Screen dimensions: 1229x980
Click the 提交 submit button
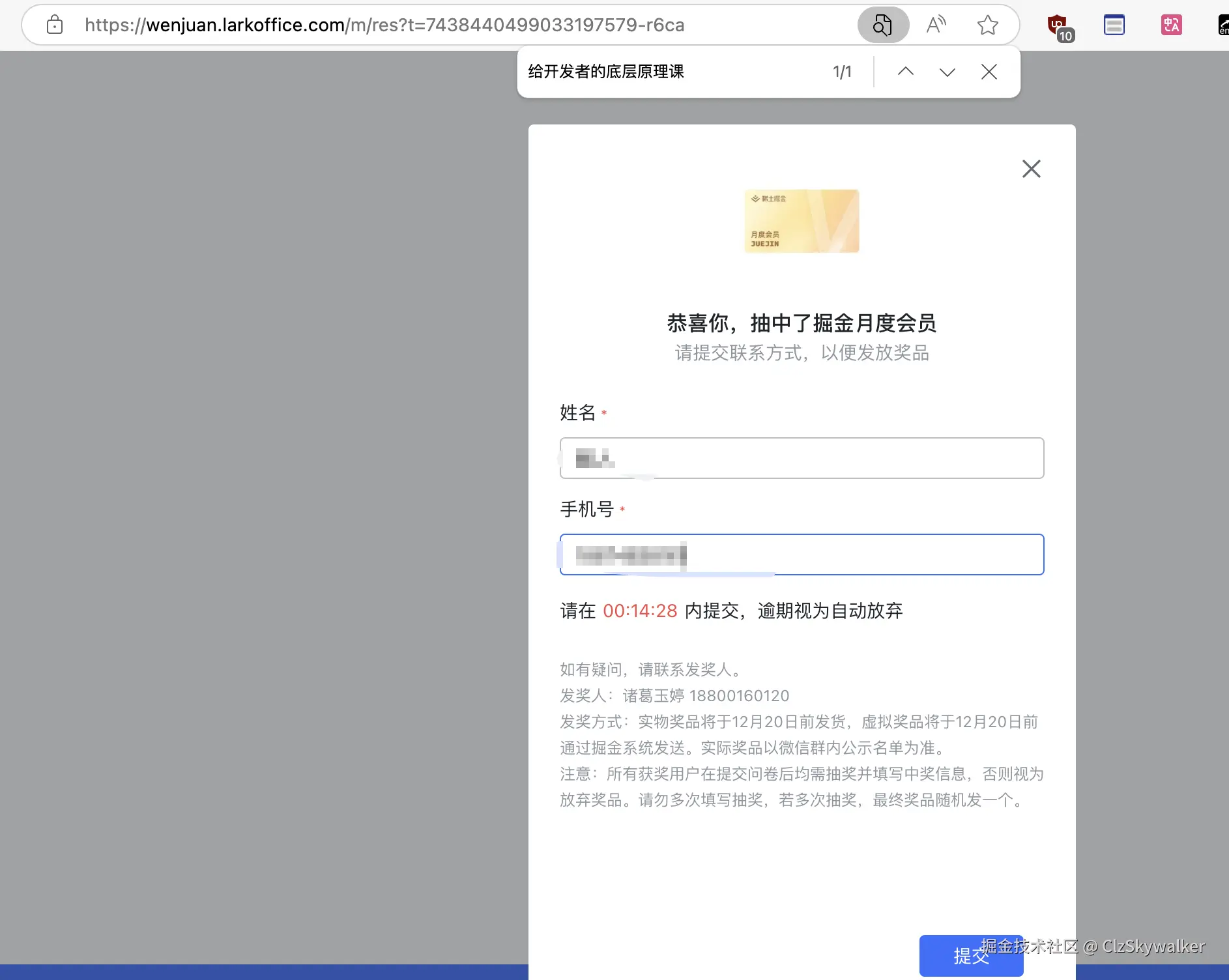click(971, 955)
